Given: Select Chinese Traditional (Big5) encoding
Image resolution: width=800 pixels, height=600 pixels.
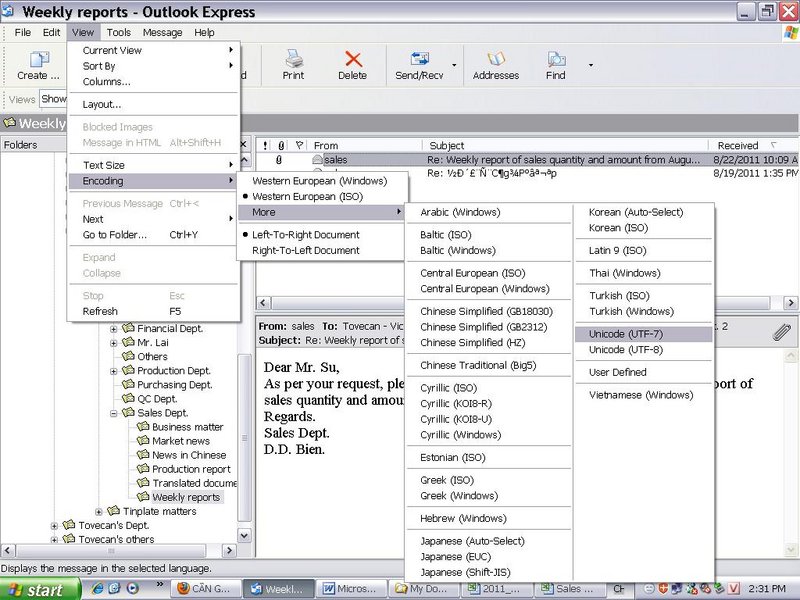Looking at the screenshot, I should click(478, 366).
